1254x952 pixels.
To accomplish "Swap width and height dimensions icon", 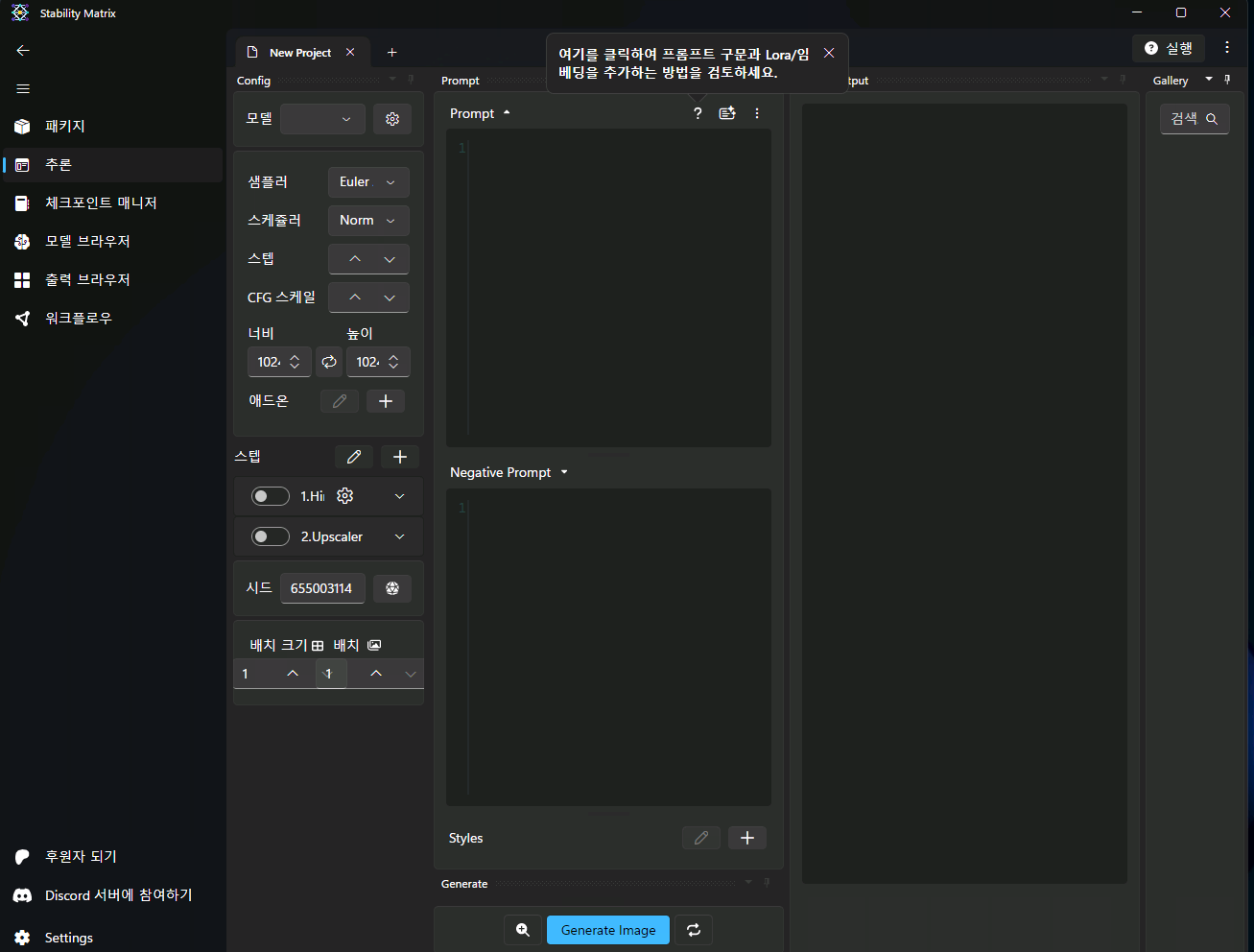I will pos(329,362).
